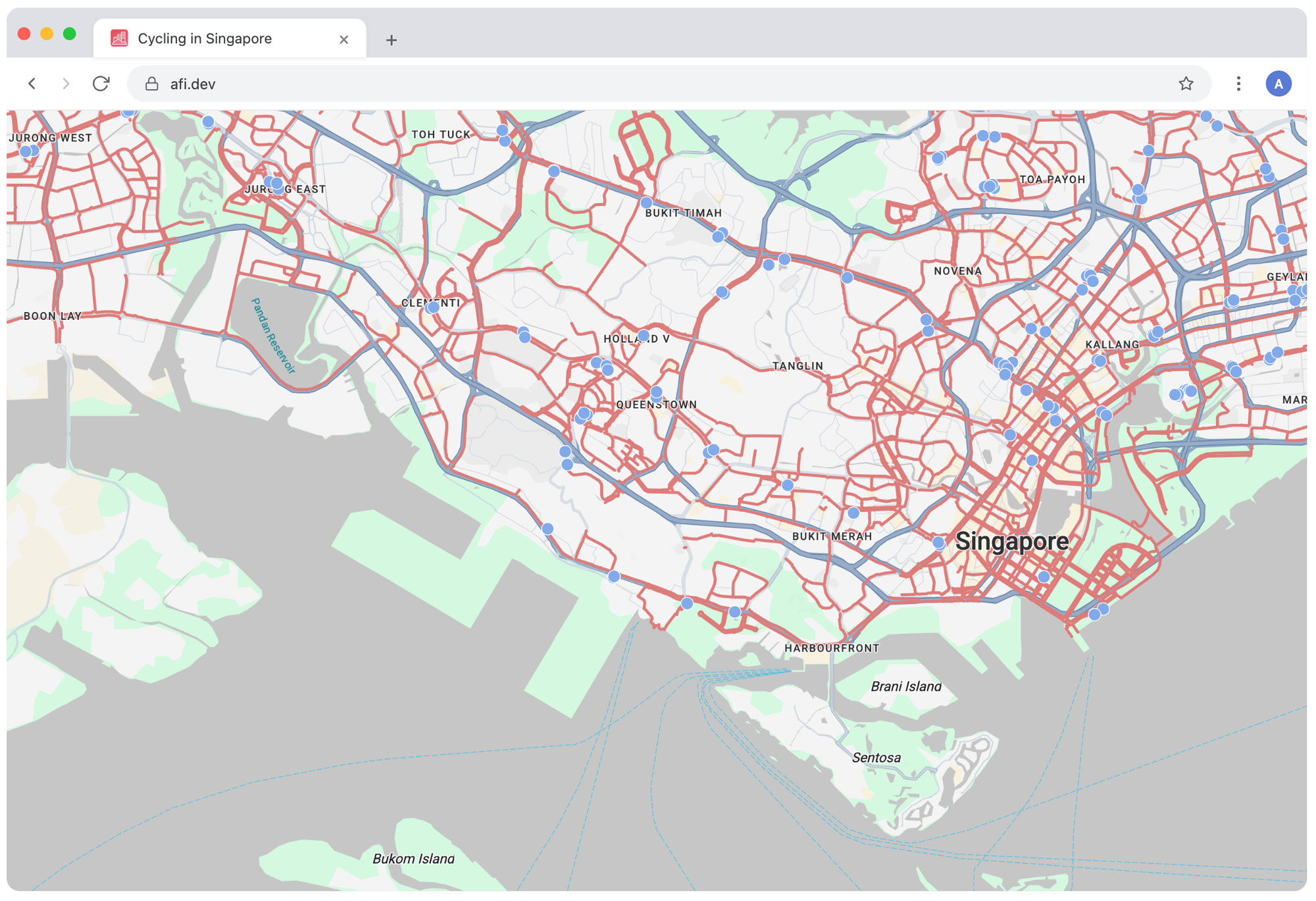Click the blue marker left of Singapore label
The image size is (1316, 901).
coord(939,543)
